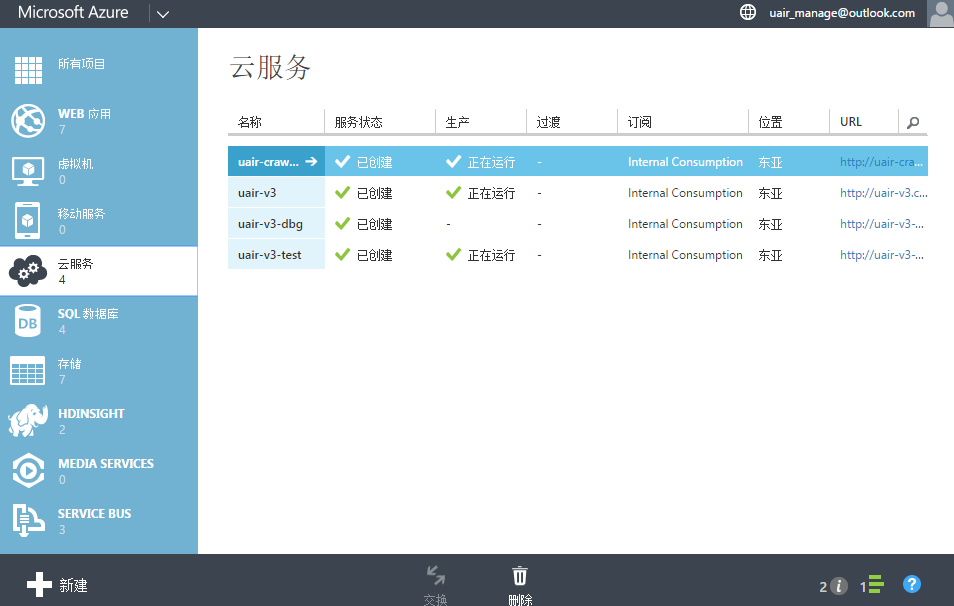Expand the Microsoft Azure title dropdown chevron
Viewport: 954px width, 606px height.
pyautogui.click(x=162, y=13)
